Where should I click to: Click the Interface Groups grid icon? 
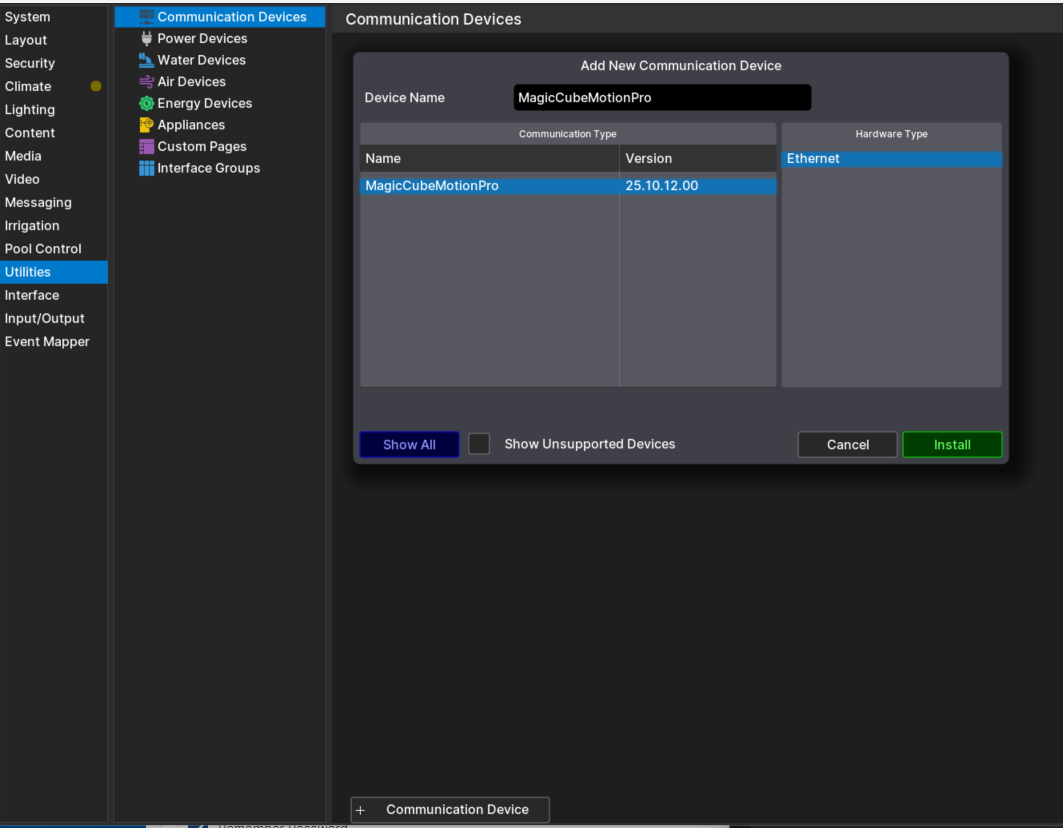click(147, 168)
